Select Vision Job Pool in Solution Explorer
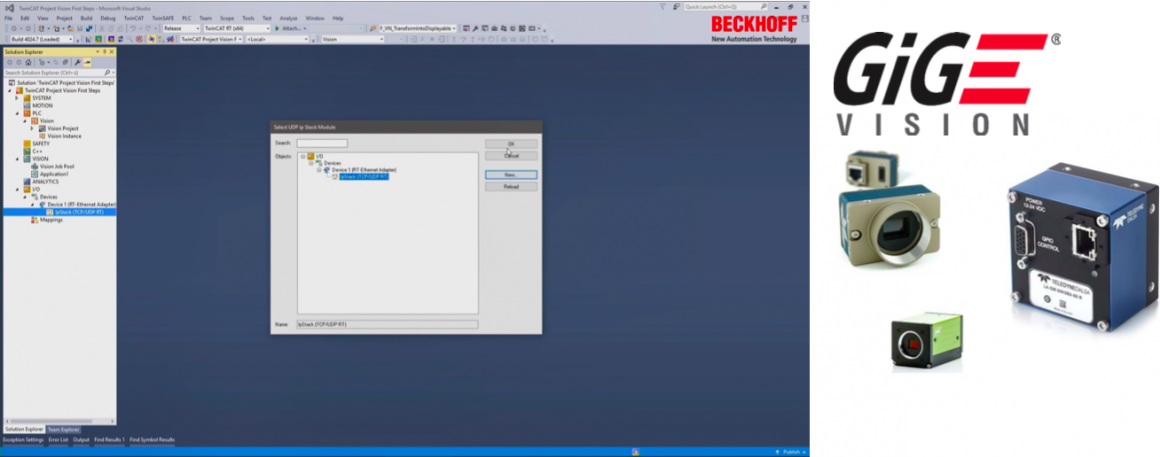The image size is (1160, 457). click(x=57, y=166)
